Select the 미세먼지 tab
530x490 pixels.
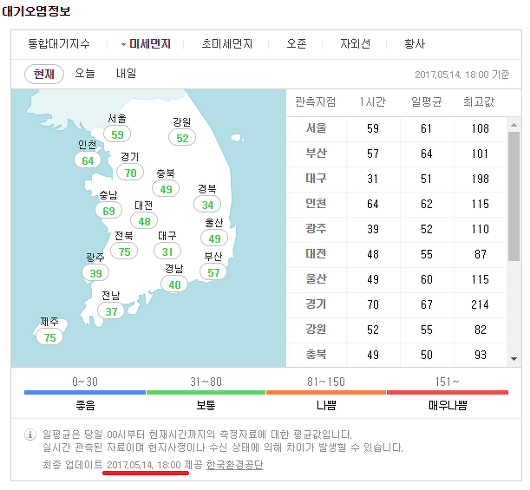pos(150,44)
